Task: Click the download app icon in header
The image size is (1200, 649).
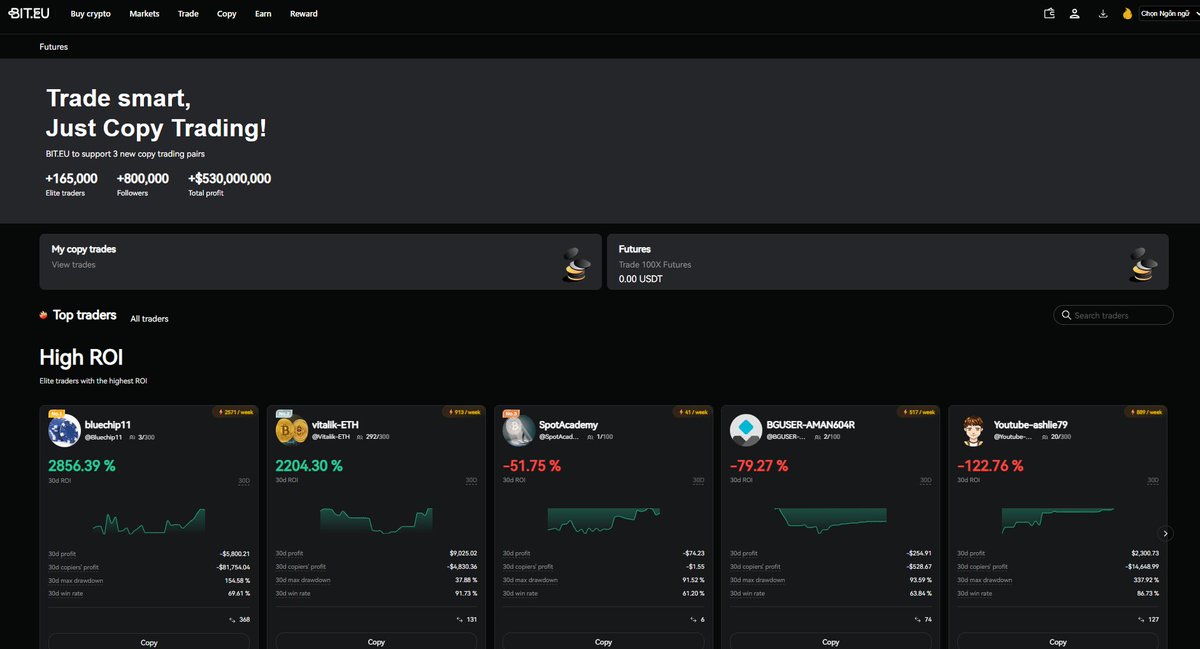Action: click(x=1103, y=14)
